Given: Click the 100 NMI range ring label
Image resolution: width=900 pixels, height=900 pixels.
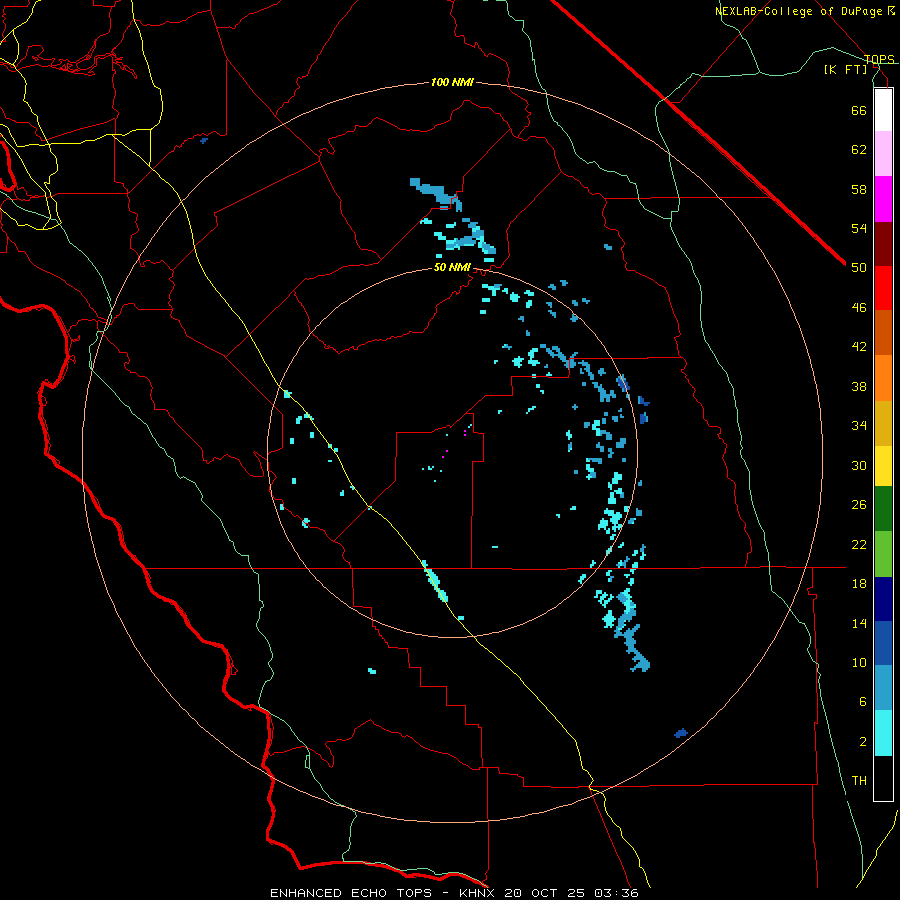Looking at the screenshot, I should [x=452, y=82].
